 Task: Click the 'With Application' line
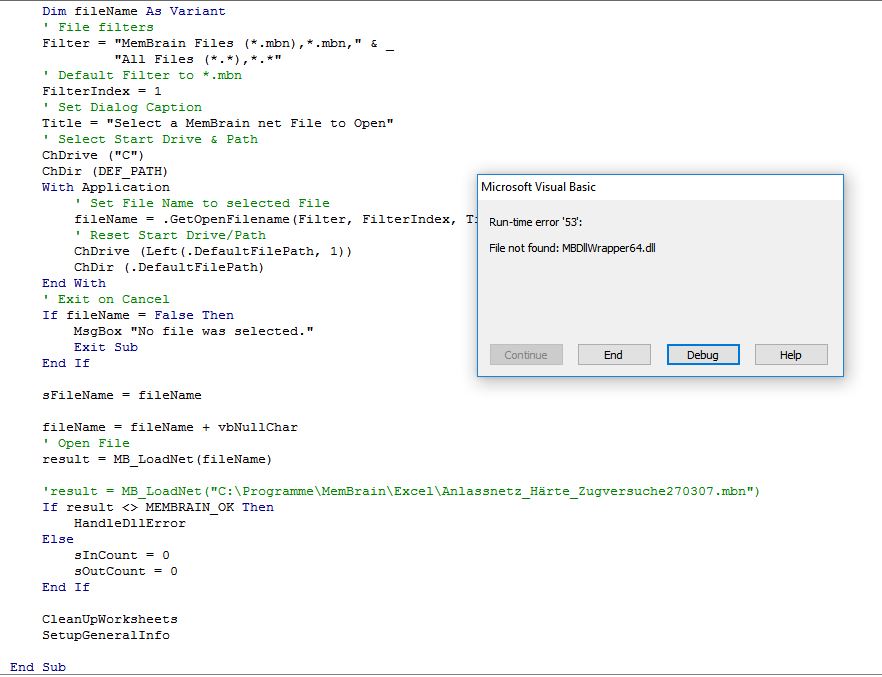106,187
